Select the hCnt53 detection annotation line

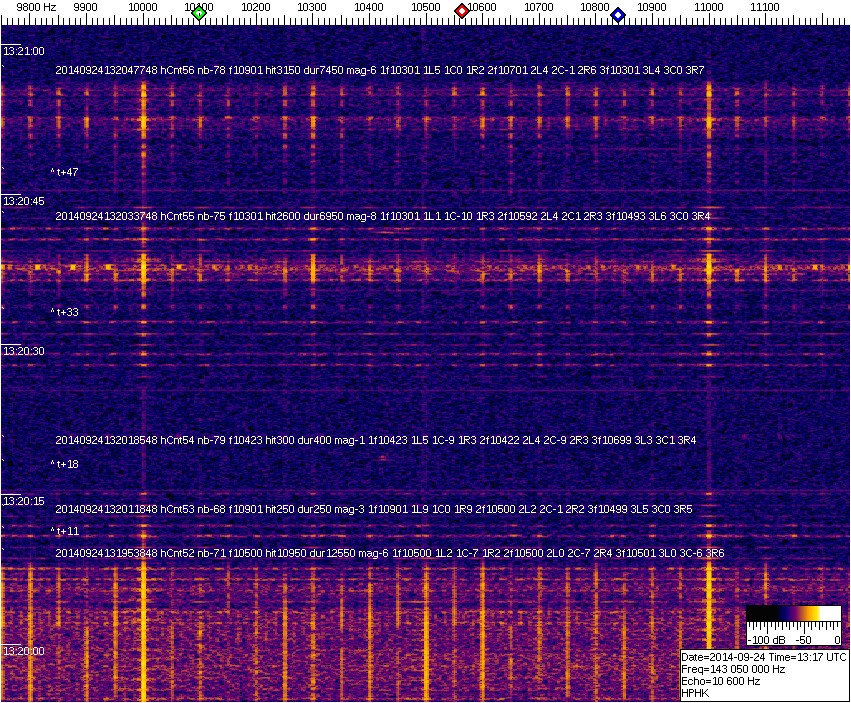(374, 509)
